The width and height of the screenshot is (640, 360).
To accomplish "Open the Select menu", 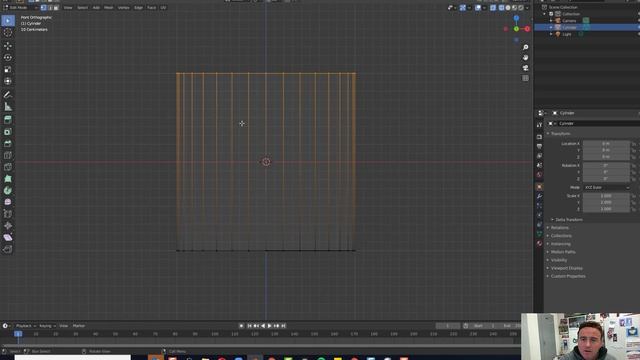I will pos(82,7).
